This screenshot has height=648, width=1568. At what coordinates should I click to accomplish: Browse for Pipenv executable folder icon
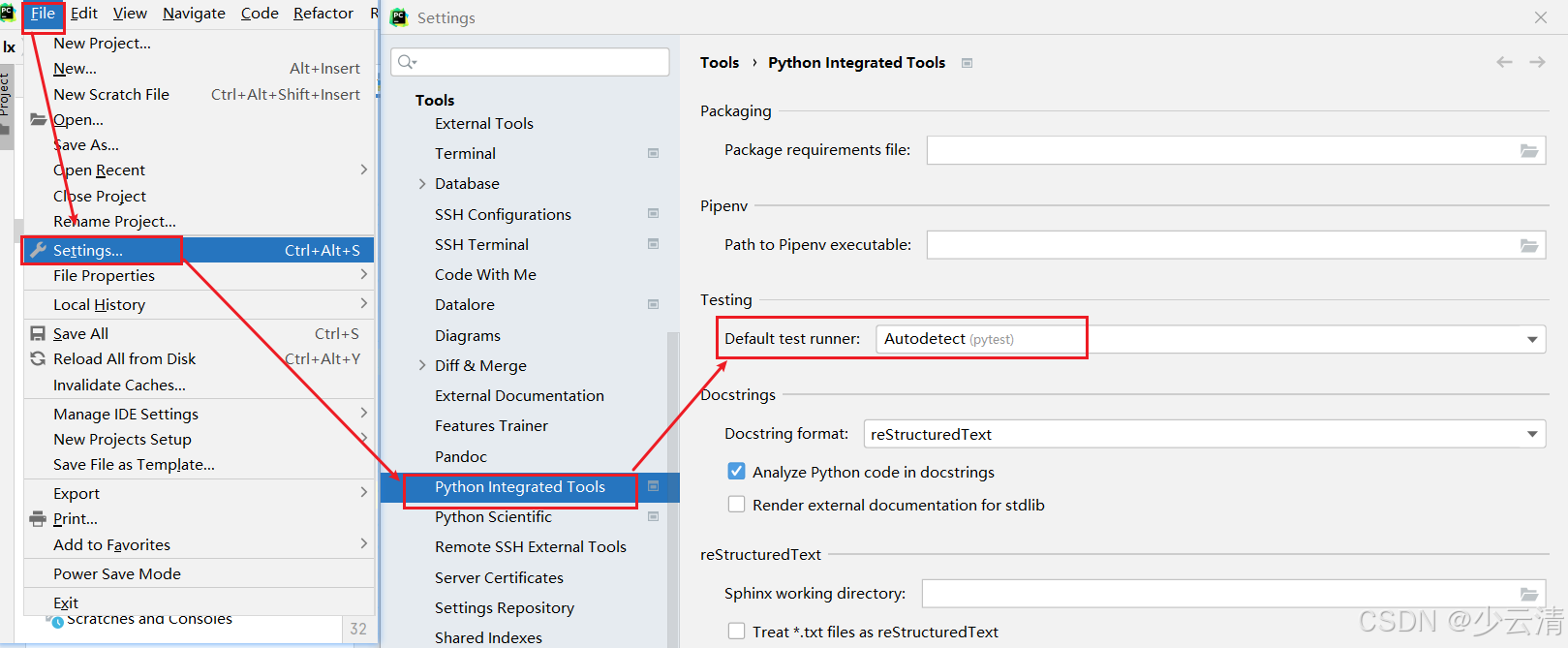coord(1529,245)
